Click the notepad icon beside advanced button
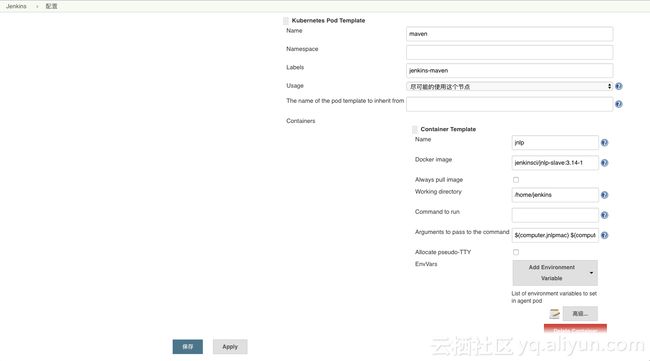 pyautogui.click(x=554, y=314)
